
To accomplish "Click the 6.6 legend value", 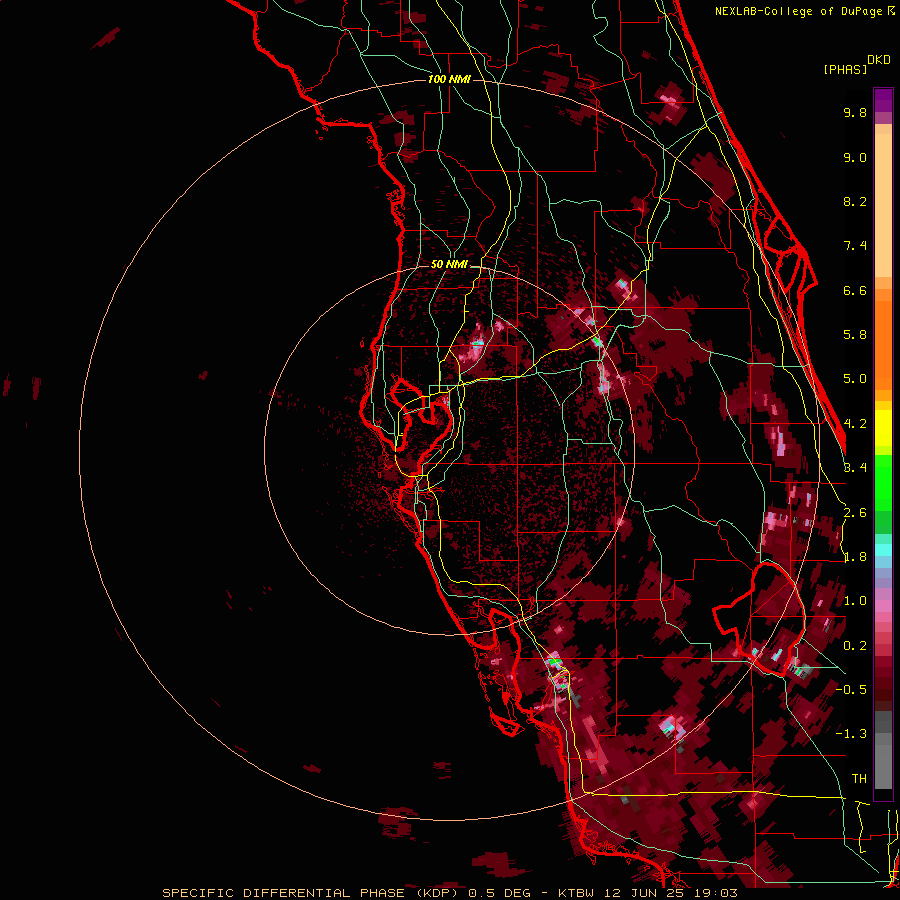I will click(855, 290).
